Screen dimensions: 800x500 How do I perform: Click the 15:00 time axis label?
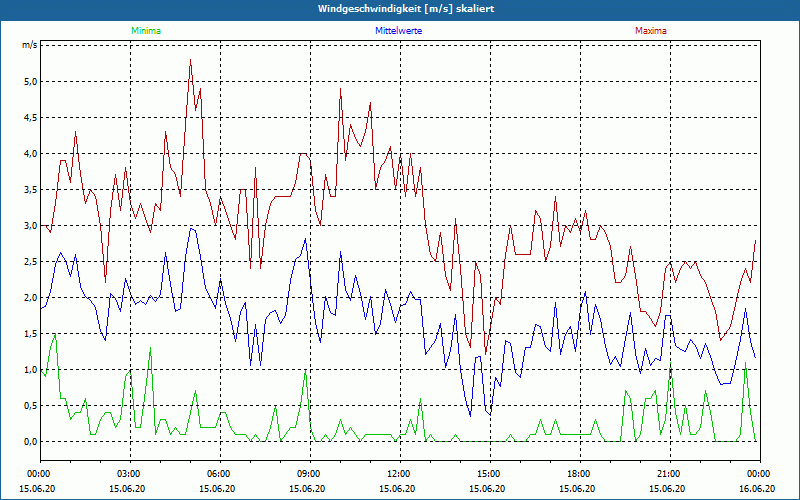[490, 474]
